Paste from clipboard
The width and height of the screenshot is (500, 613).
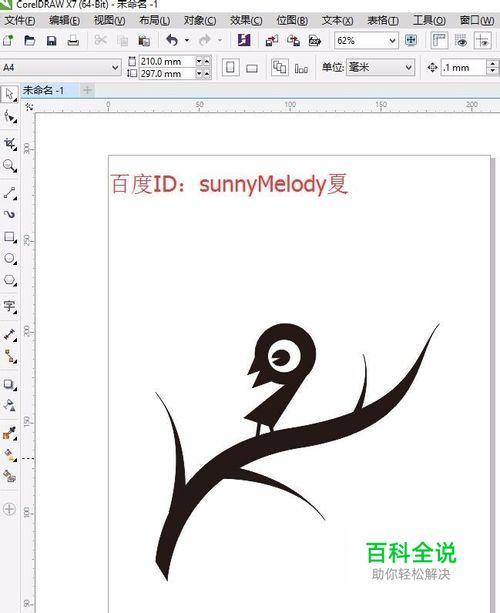pos(144,40)
